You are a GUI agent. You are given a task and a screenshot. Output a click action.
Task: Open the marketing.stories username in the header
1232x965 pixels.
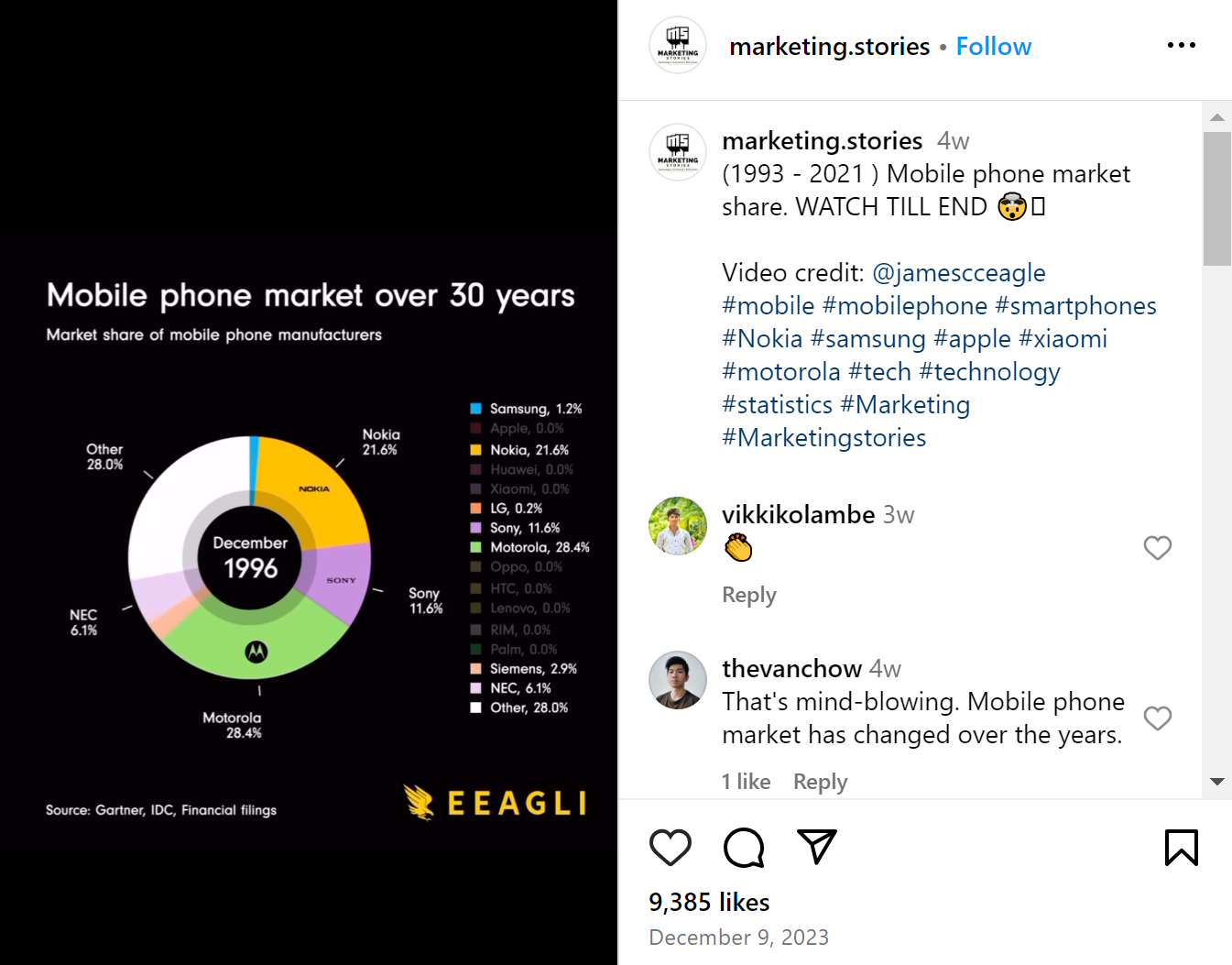click(829, 45)
